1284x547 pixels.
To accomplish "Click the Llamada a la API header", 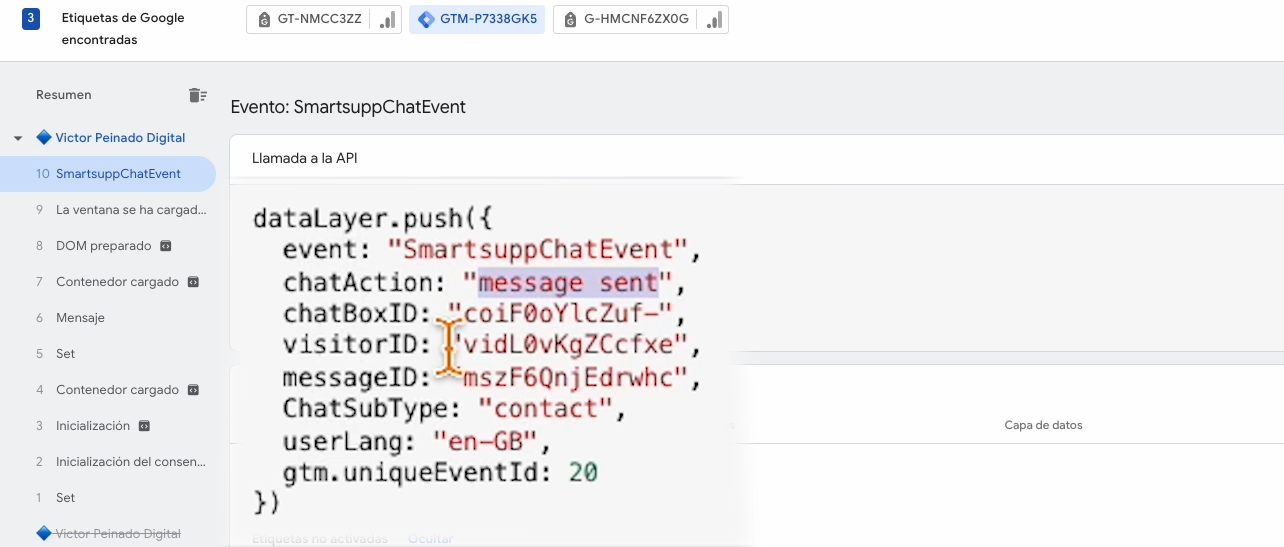I will click(x=305, y=158).
